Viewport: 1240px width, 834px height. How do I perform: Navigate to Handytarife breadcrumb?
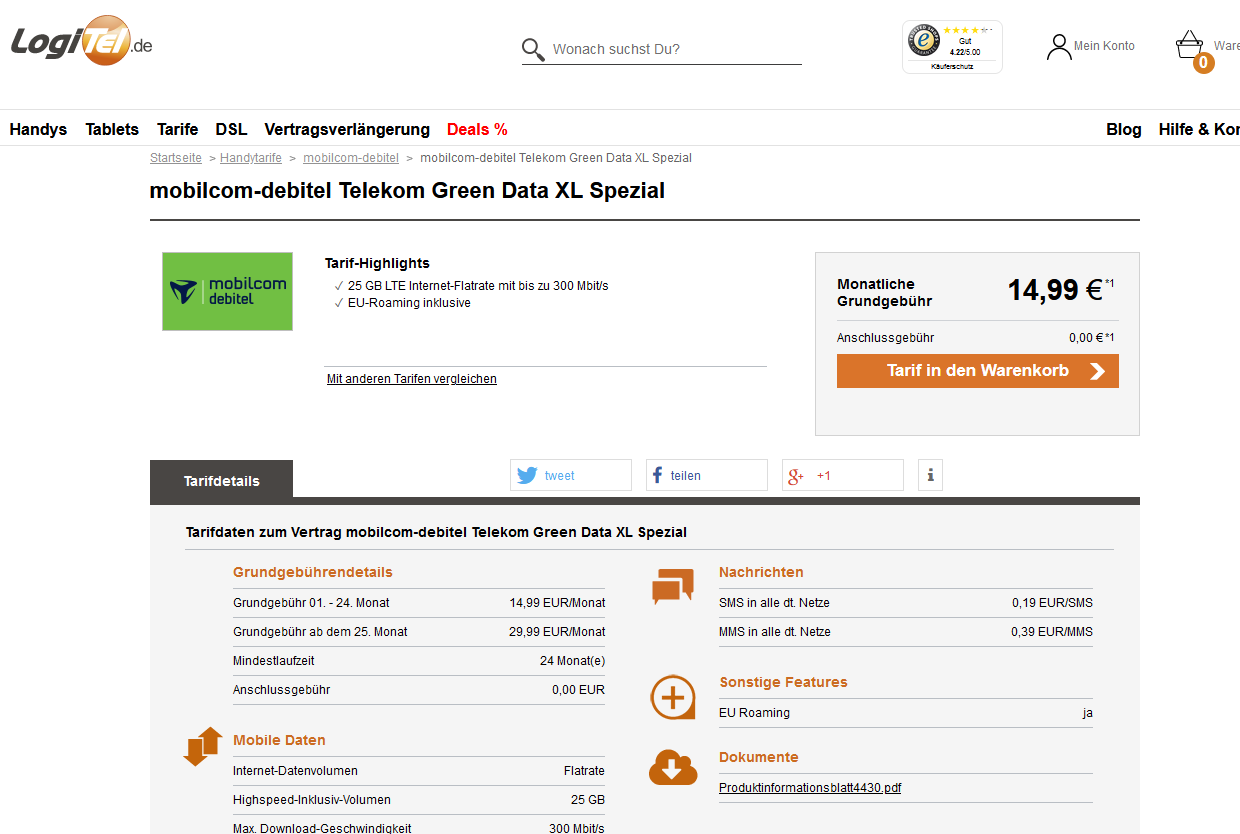click(251, 158)
